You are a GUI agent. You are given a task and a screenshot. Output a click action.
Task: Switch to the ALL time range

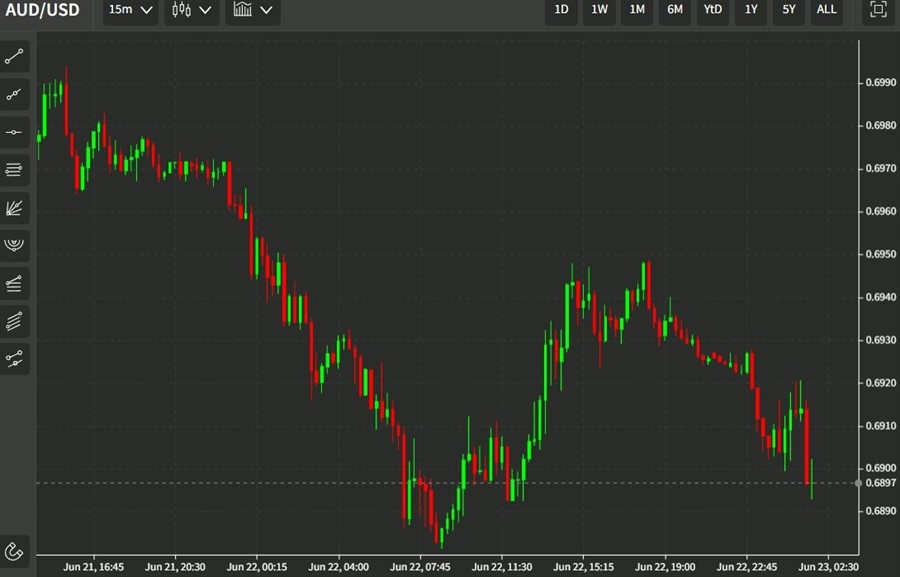(827, 10)
